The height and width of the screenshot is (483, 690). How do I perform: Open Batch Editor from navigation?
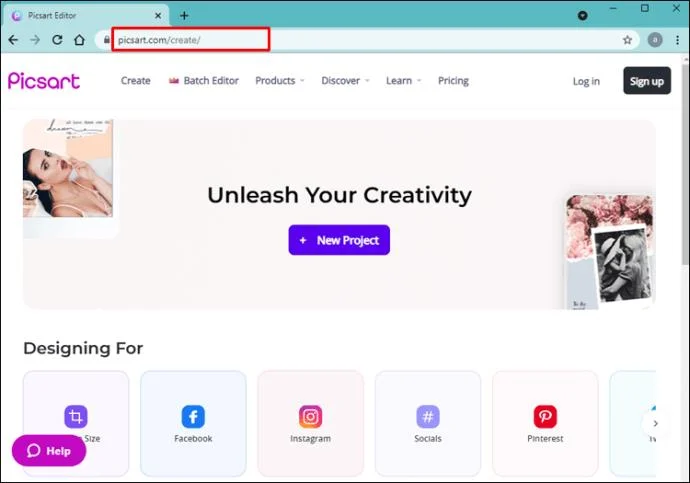point(204,81)
